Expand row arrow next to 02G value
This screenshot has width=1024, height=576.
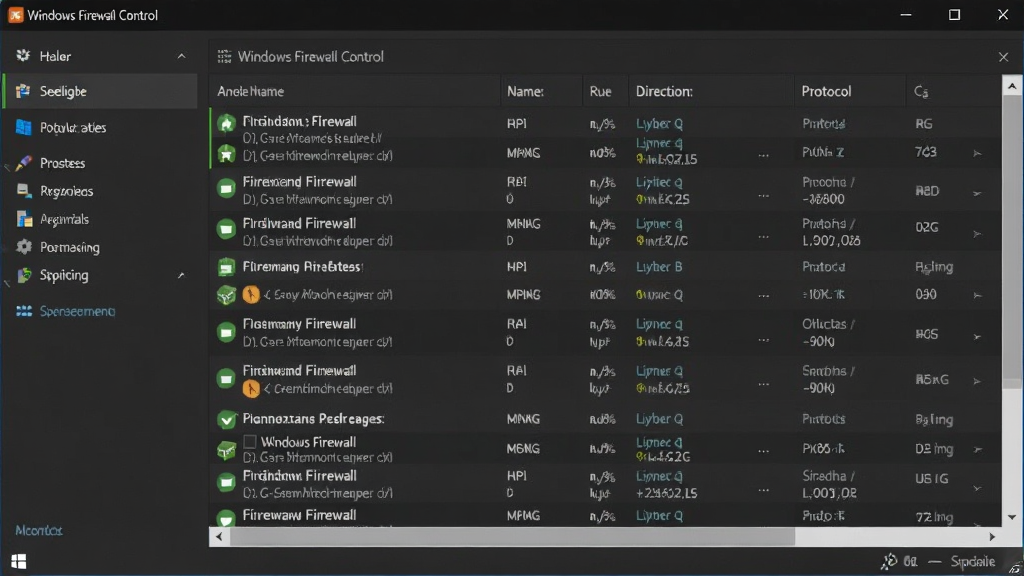[x=977, y=234]
